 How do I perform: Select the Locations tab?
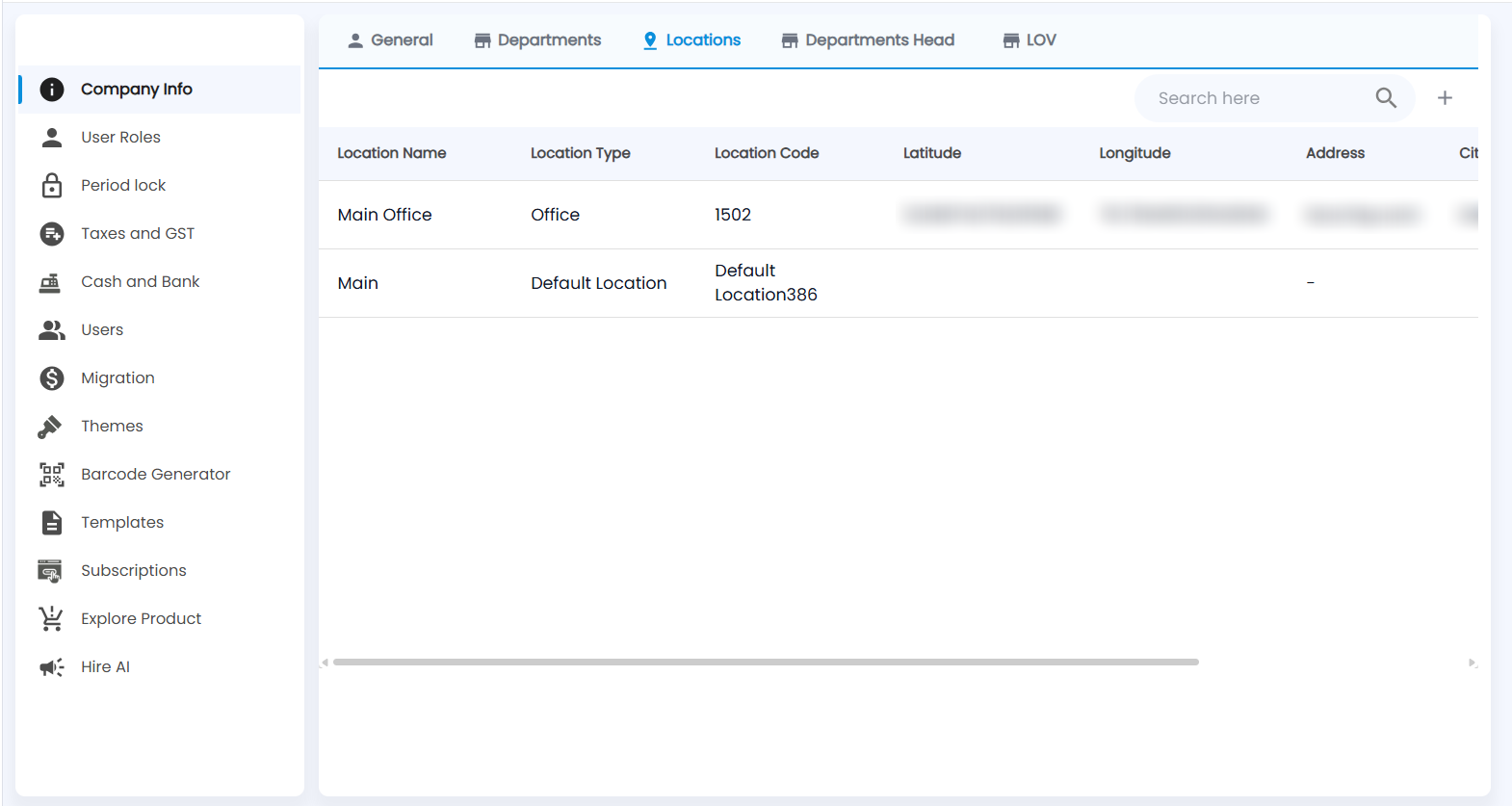pos(692,40)
